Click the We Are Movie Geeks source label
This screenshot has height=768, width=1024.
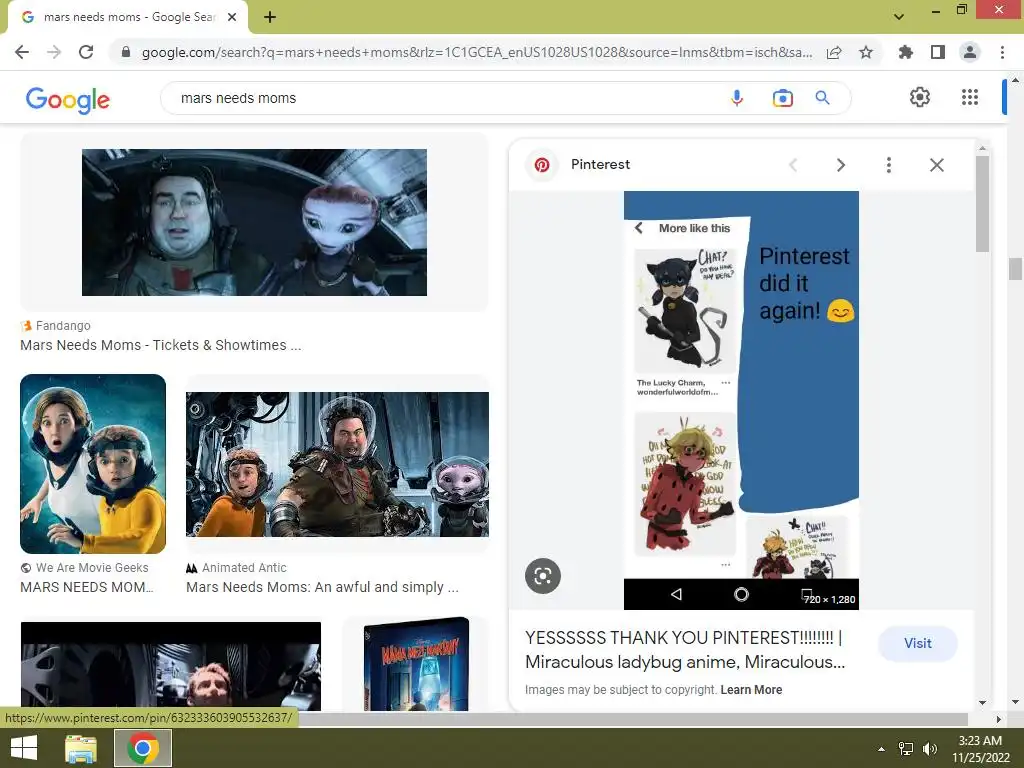[91, 568]
